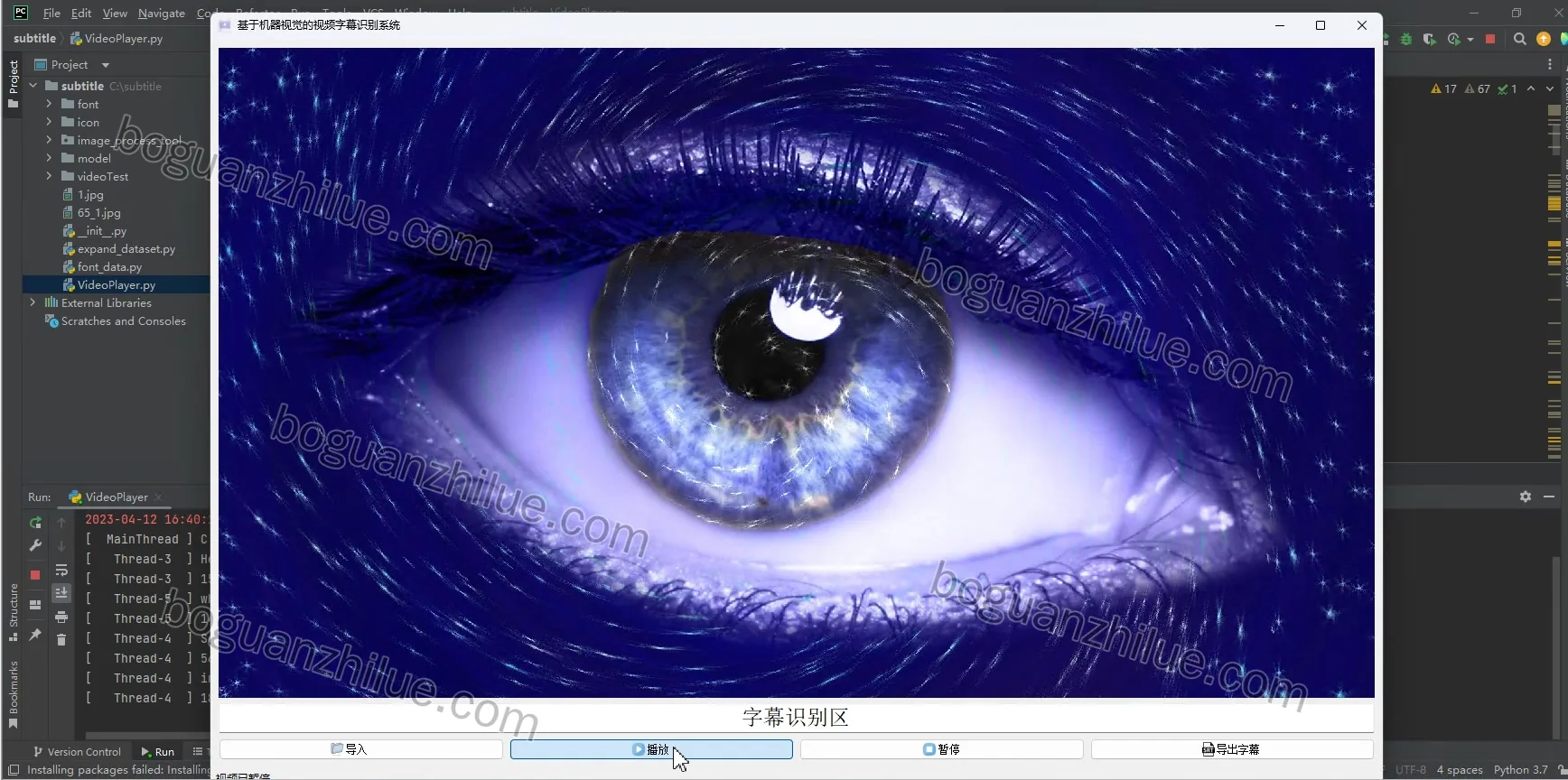Image resolution: width=1568 pixels, height=780 pixels.
Task: Stop the process in the Run panel
Action: pos(35,575)
